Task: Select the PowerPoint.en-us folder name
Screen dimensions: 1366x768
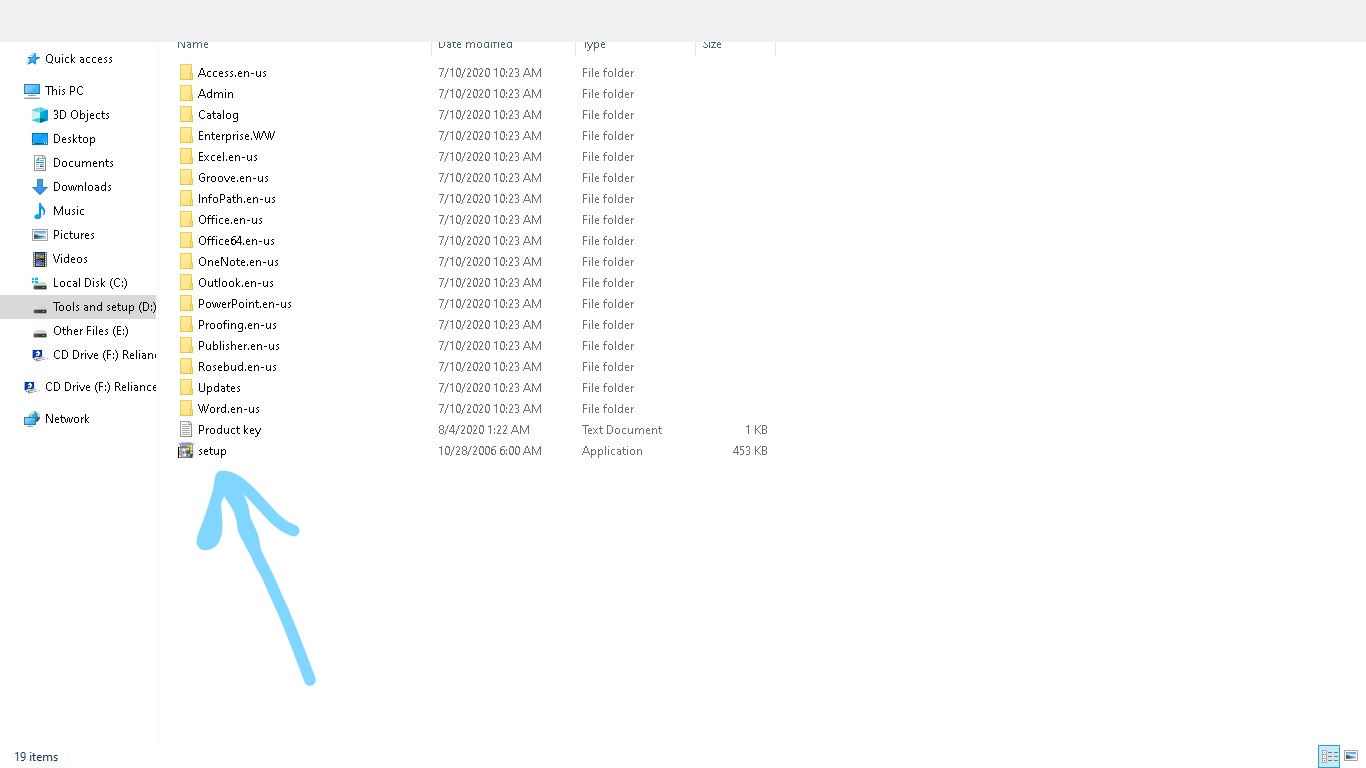Action: coord(245,304)
